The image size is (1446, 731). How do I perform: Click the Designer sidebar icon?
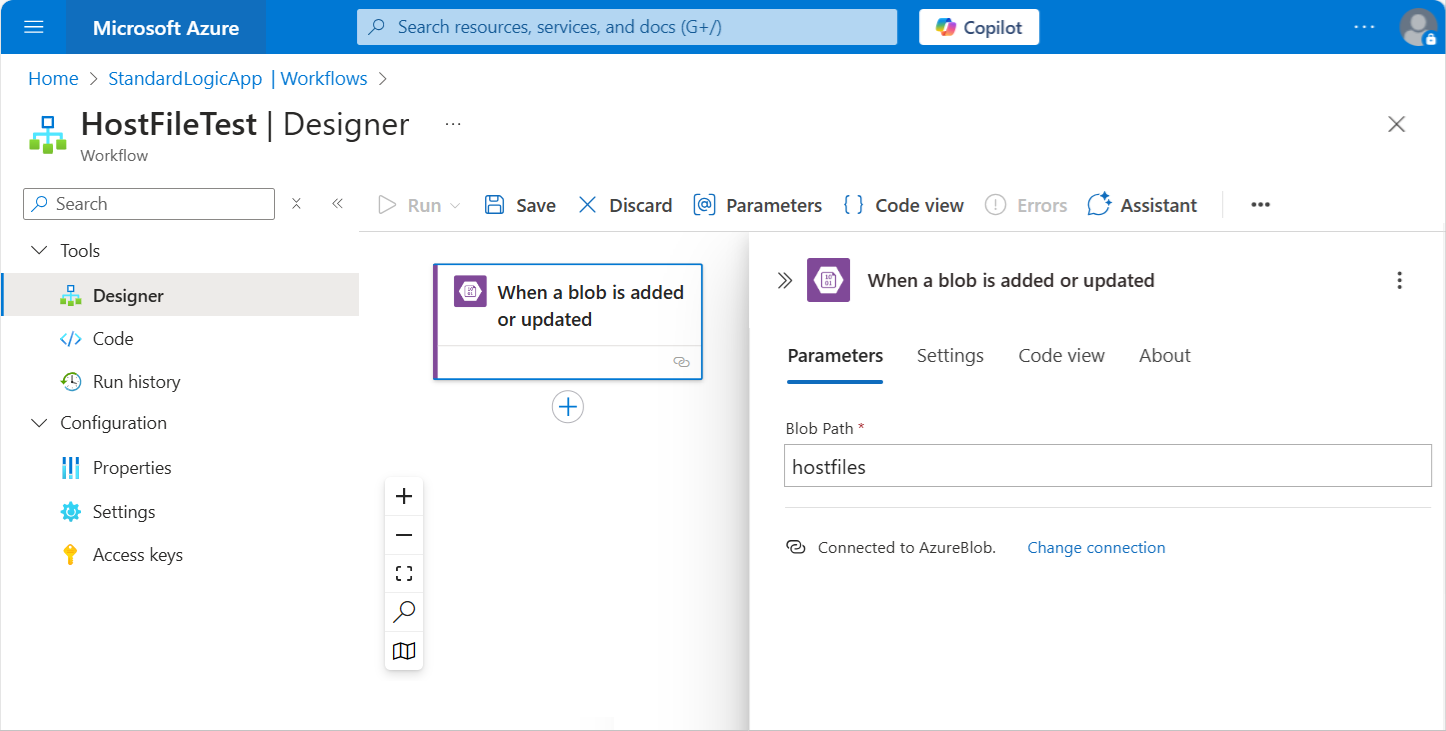(x=70, y=295)
